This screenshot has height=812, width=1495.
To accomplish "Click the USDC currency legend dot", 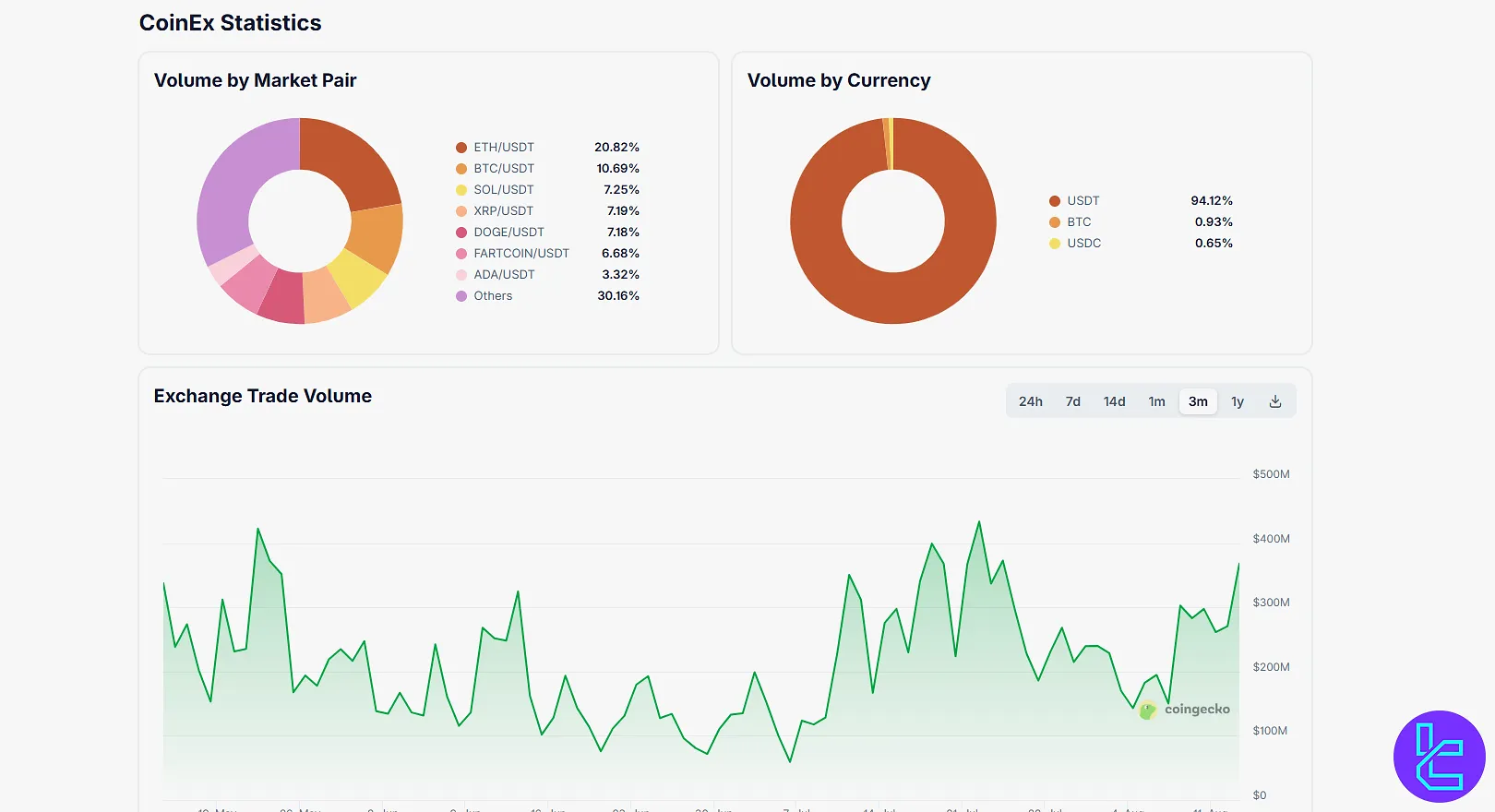I will 1055,244.
